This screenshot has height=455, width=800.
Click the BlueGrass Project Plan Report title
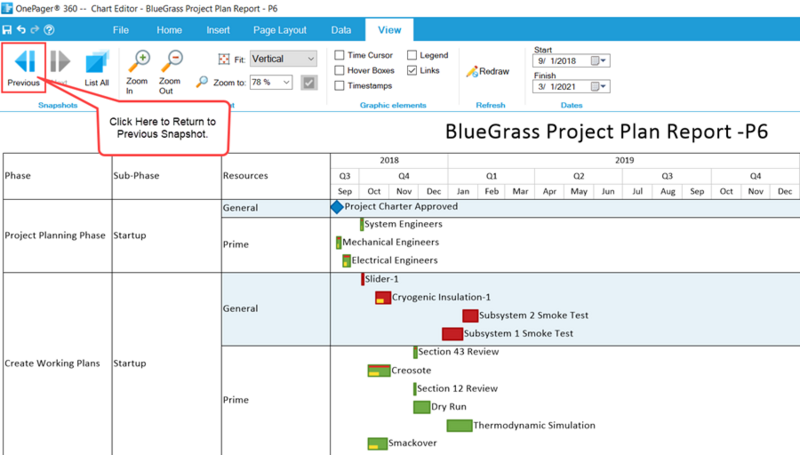(607, 132)
